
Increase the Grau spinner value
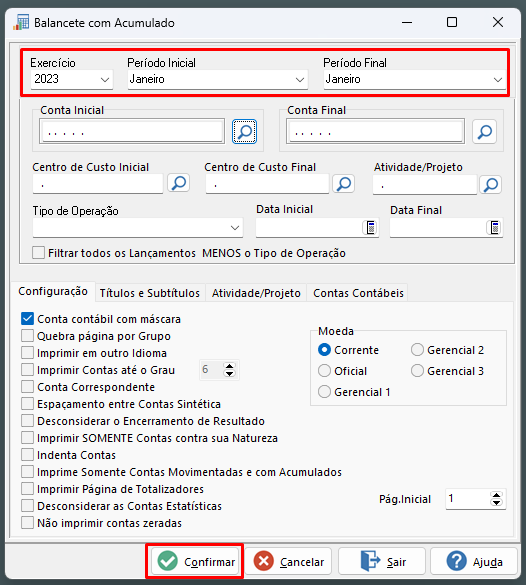click(x=229, y=366)
